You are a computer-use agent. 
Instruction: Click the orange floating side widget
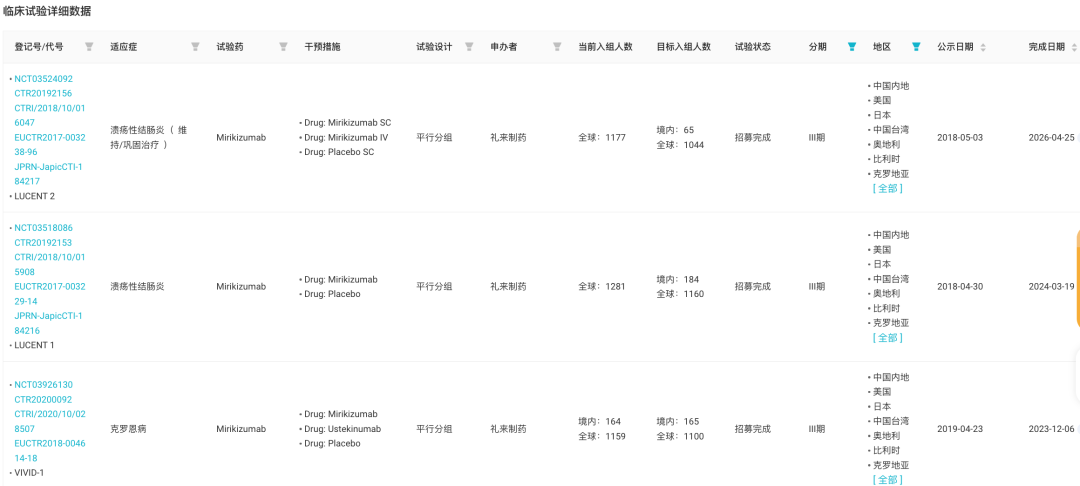tap(1077, 279)
